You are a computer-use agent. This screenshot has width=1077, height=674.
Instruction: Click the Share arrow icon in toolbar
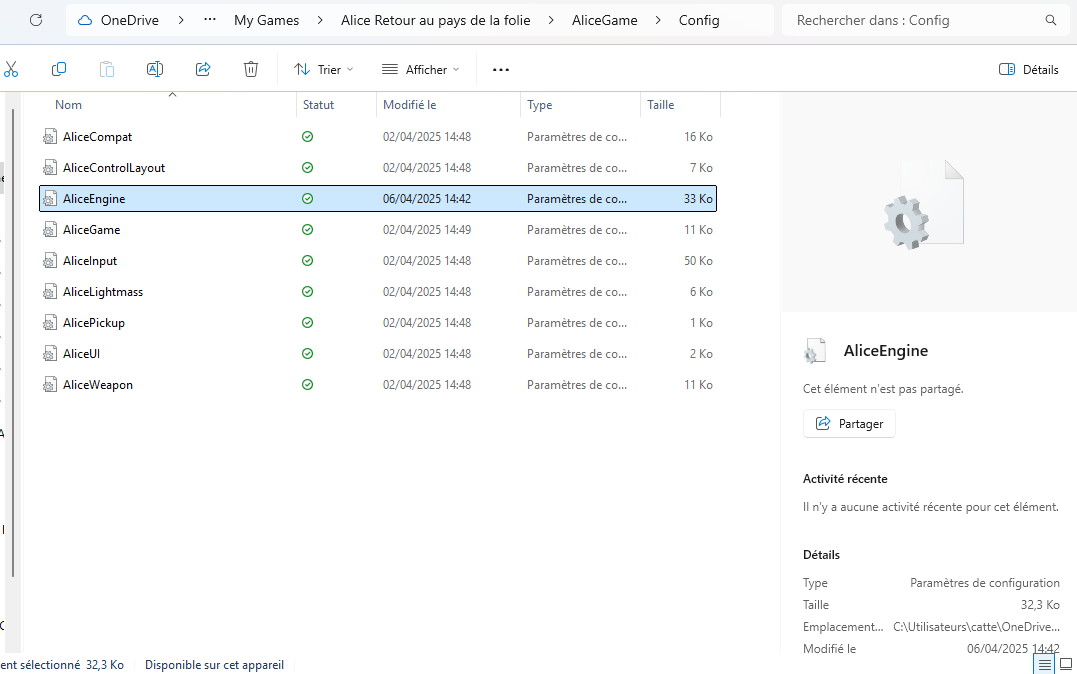tap(203, 69)
